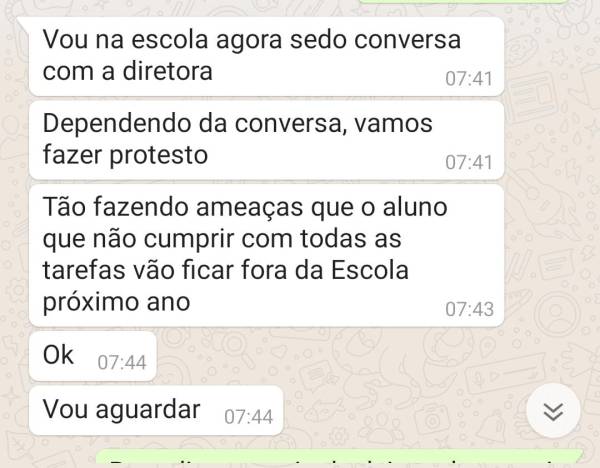Tap the 07:44 timestamp beside Ok
The height and width of the screenshot is (468, 600).
[122, 363]
